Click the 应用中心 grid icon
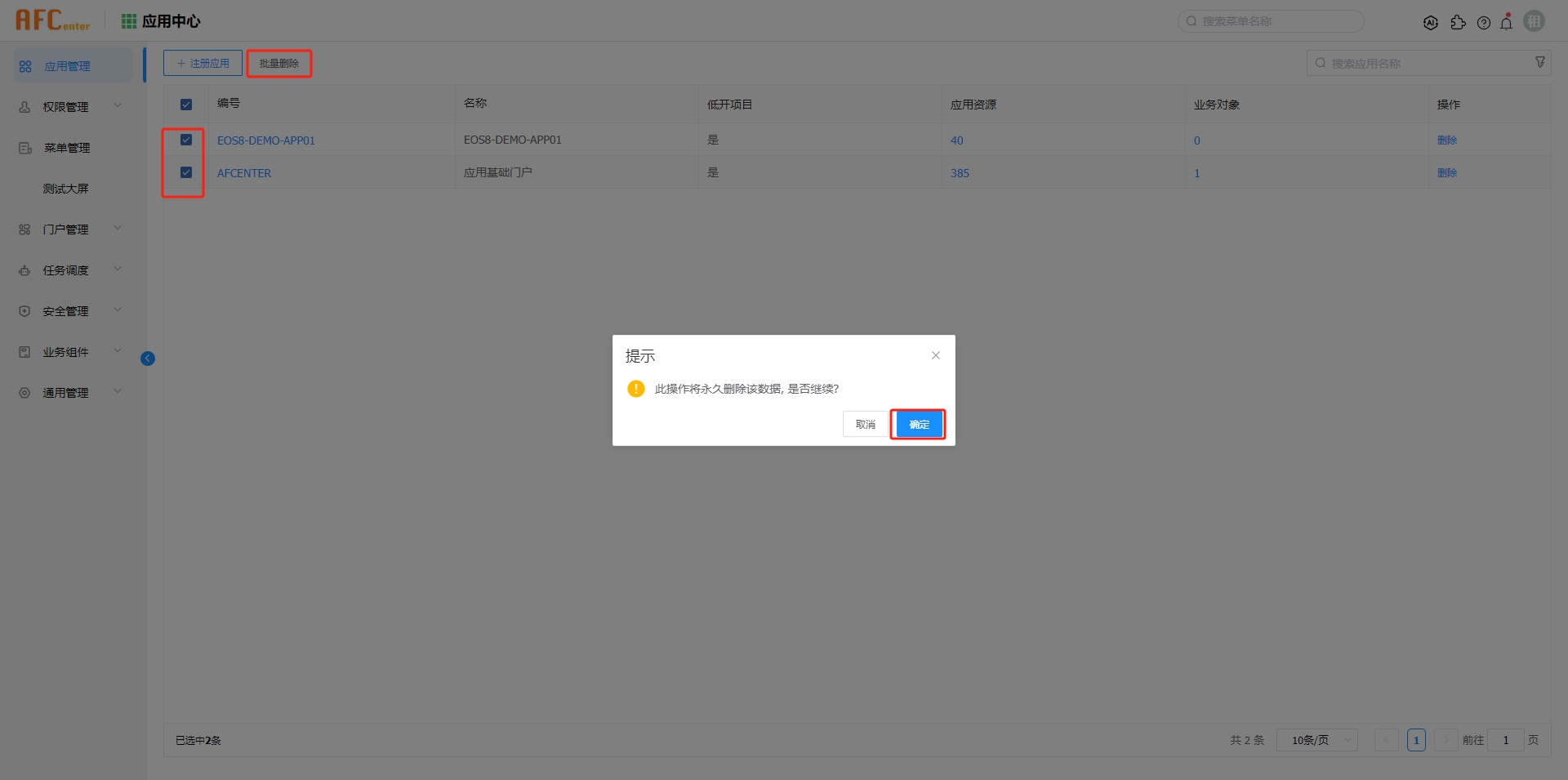 129,21
